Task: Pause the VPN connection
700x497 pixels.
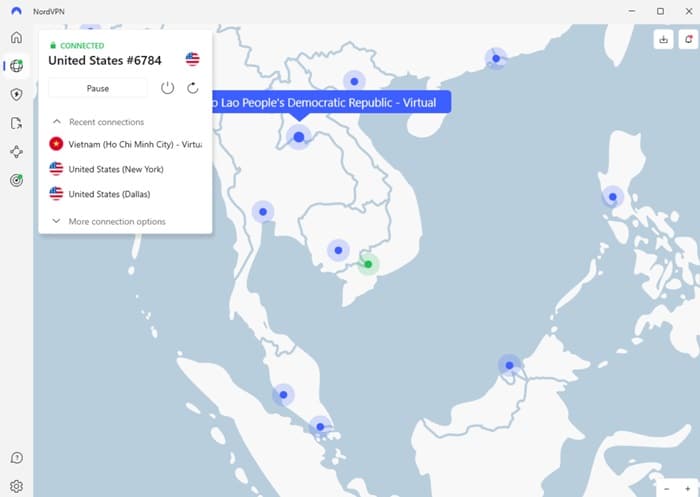Action: [x=98, y=88]
